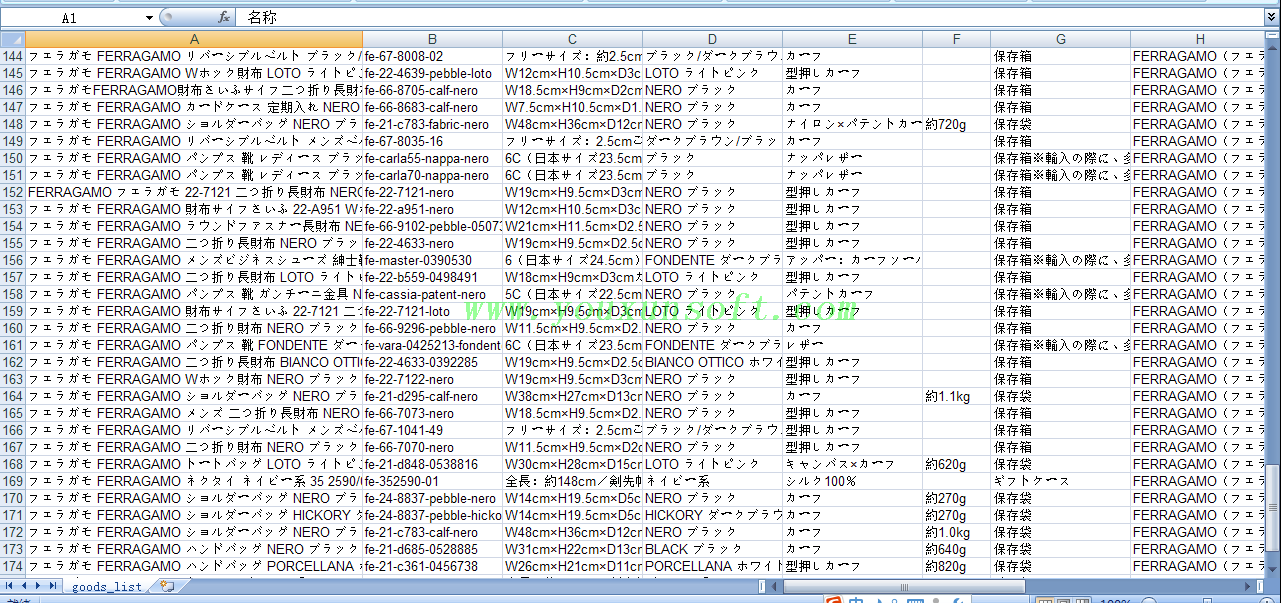Click the fe-21-d848-0538816 cell
Viewport: 1281px width, 603px height.
432,464
